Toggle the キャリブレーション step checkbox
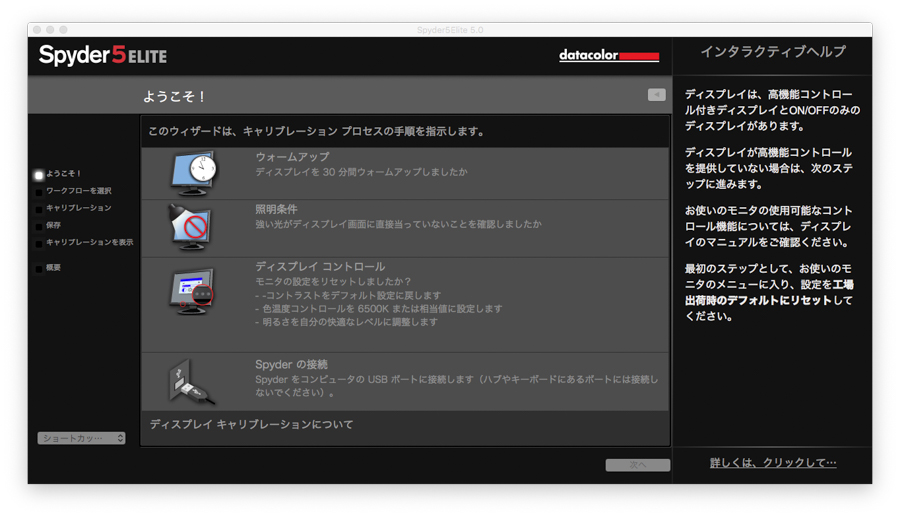The height and width of the screenshot is (517, 900). tap(39, 209)
